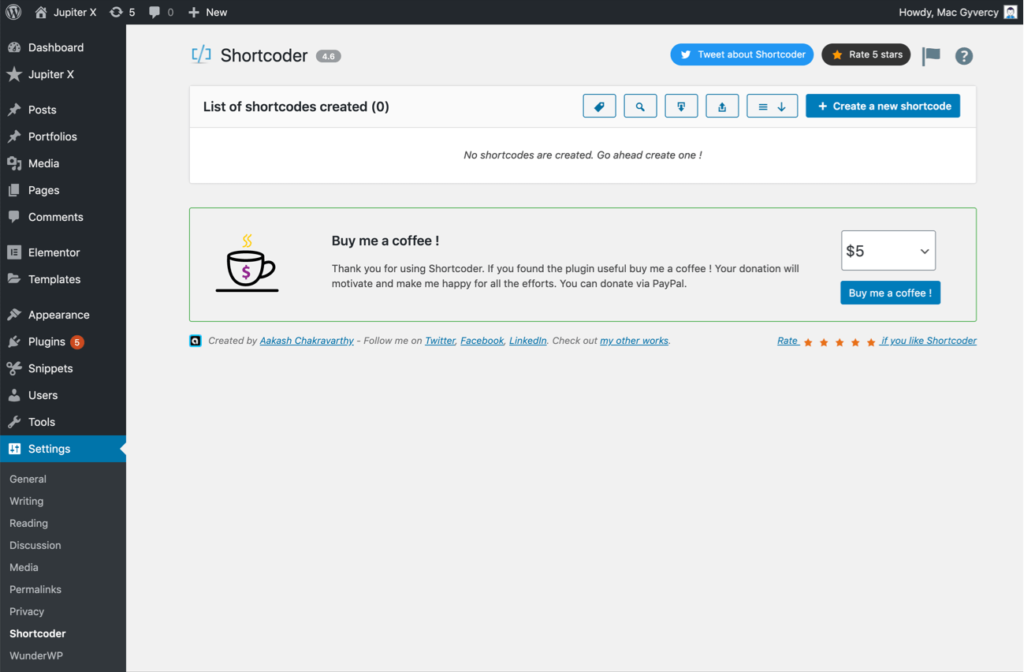
Task: Open Aakash Chakravarthy author link
Action: click(x=307, y=340)
